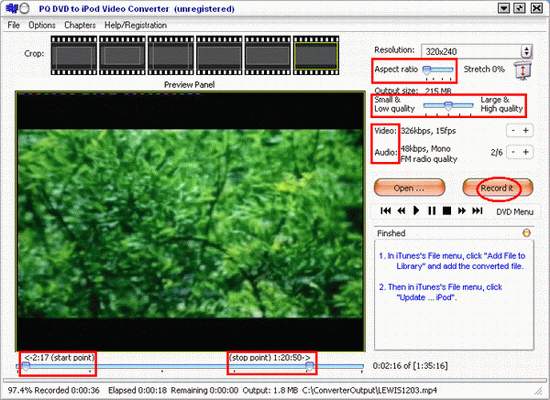Click the stop point marker on timeline
The image size is (550, 400).
pyautogui.click(x=309, y=366)
